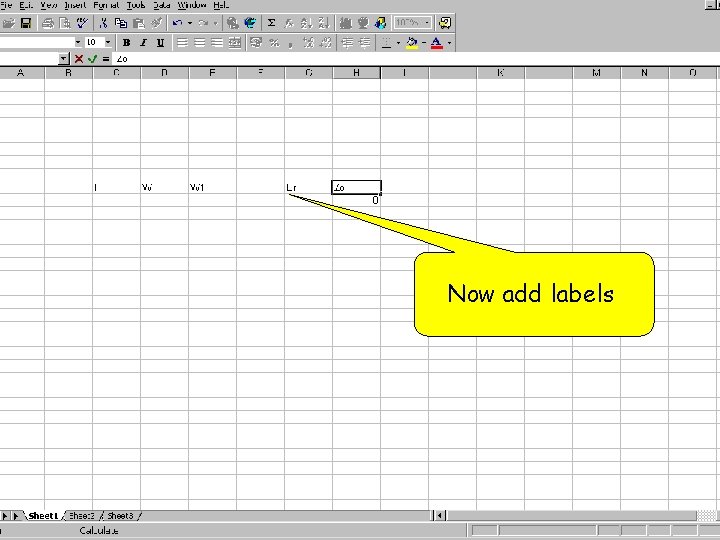This screenshot has width=720, height=540.
Task: Open the Font Color dropdown arrow
Action: coord(449,43)
